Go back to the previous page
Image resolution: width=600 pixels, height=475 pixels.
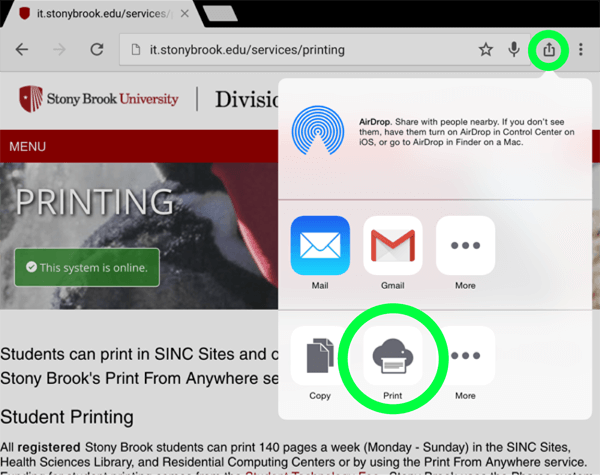[22, 49]
